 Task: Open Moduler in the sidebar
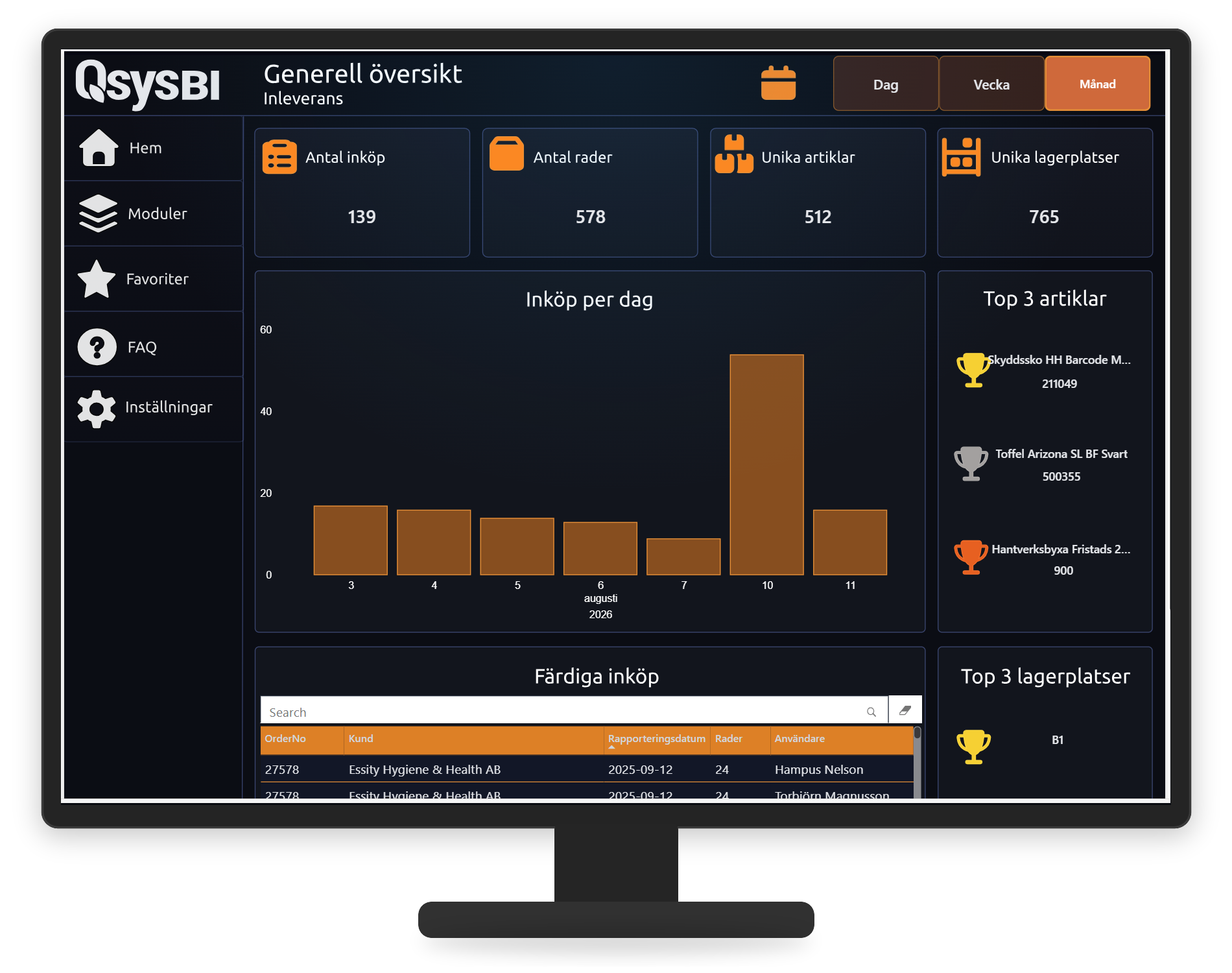pos(153,213)
